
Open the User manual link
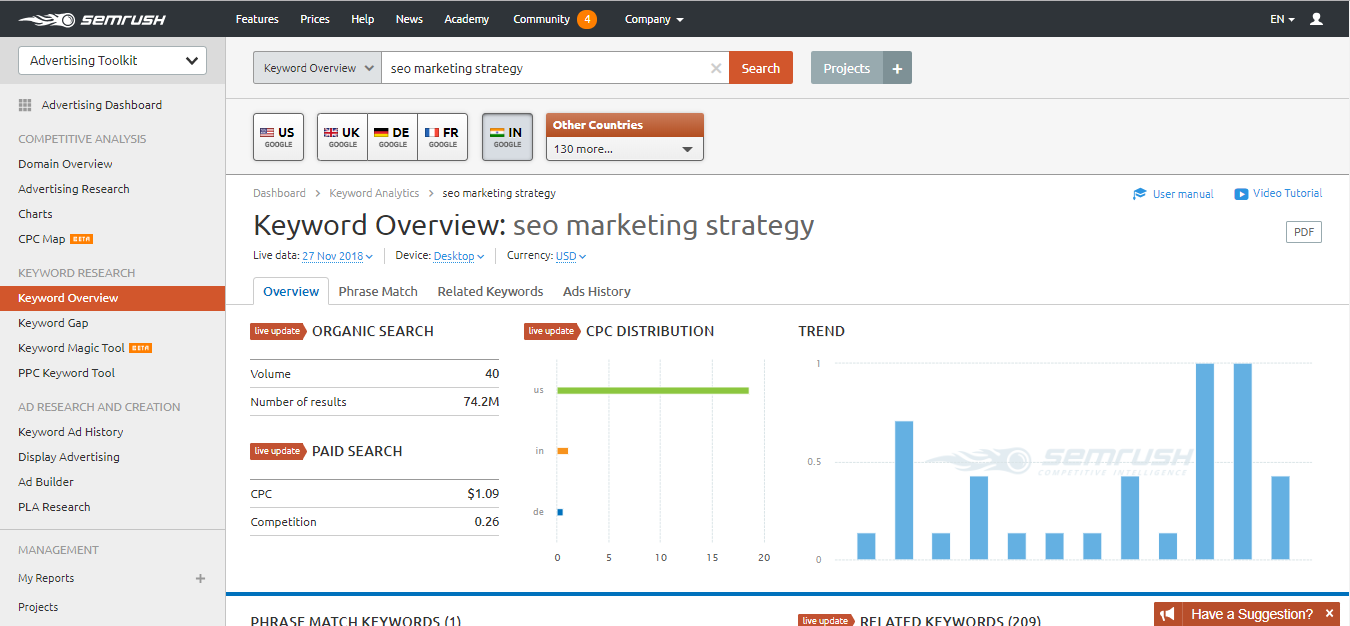point(1183,194)
